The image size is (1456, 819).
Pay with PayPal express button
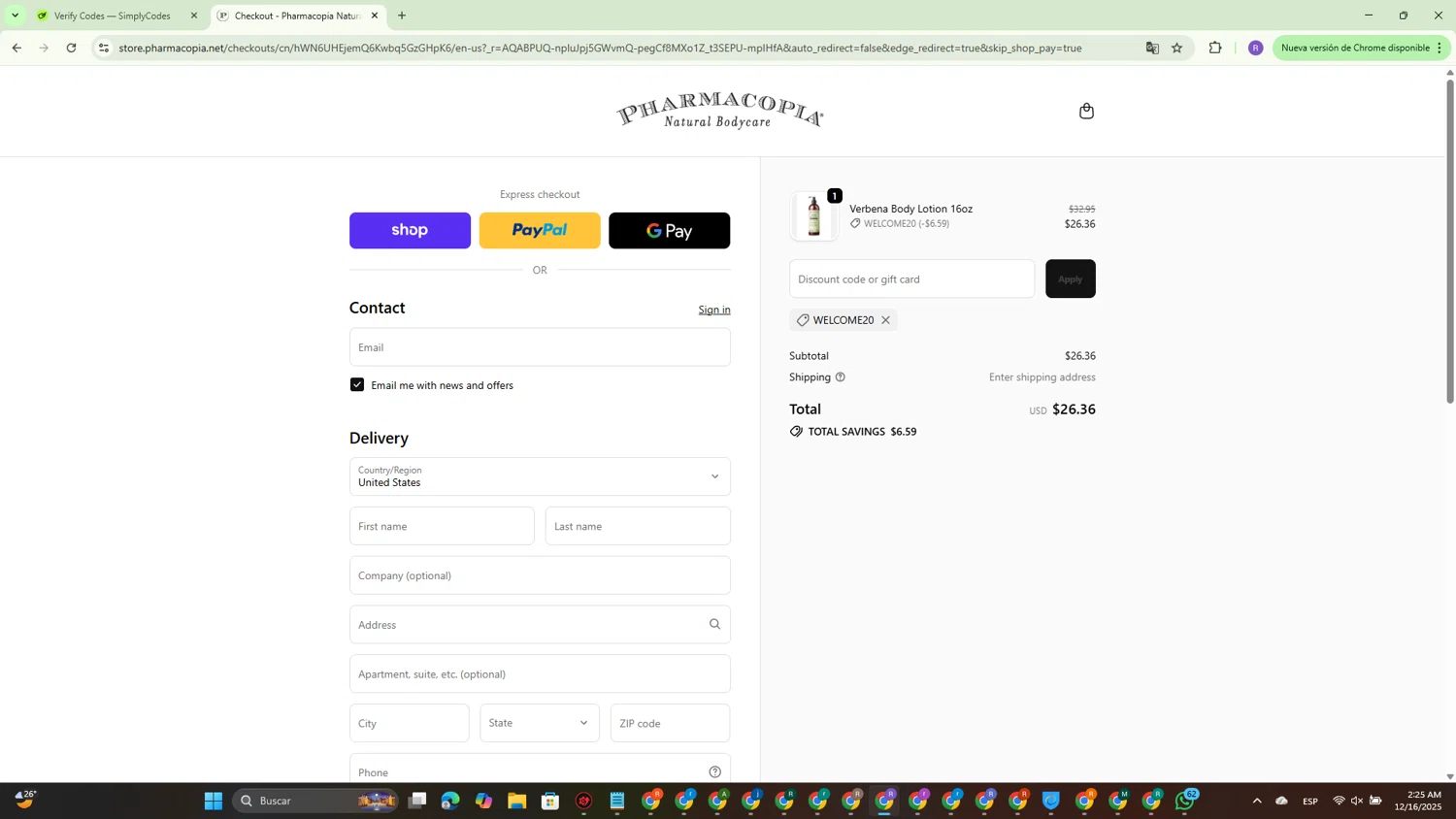pos(540,231)
